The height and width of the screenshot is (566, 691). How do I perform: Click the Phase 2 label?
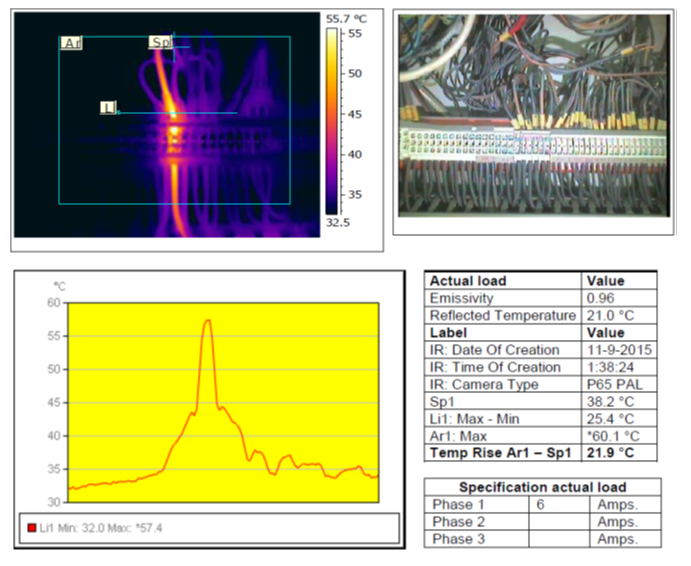(x=458, y=522)
